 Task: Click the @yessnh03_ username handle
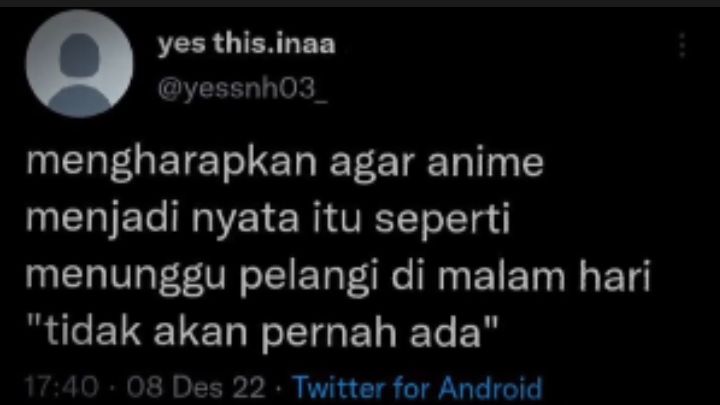tap(243, 88)
